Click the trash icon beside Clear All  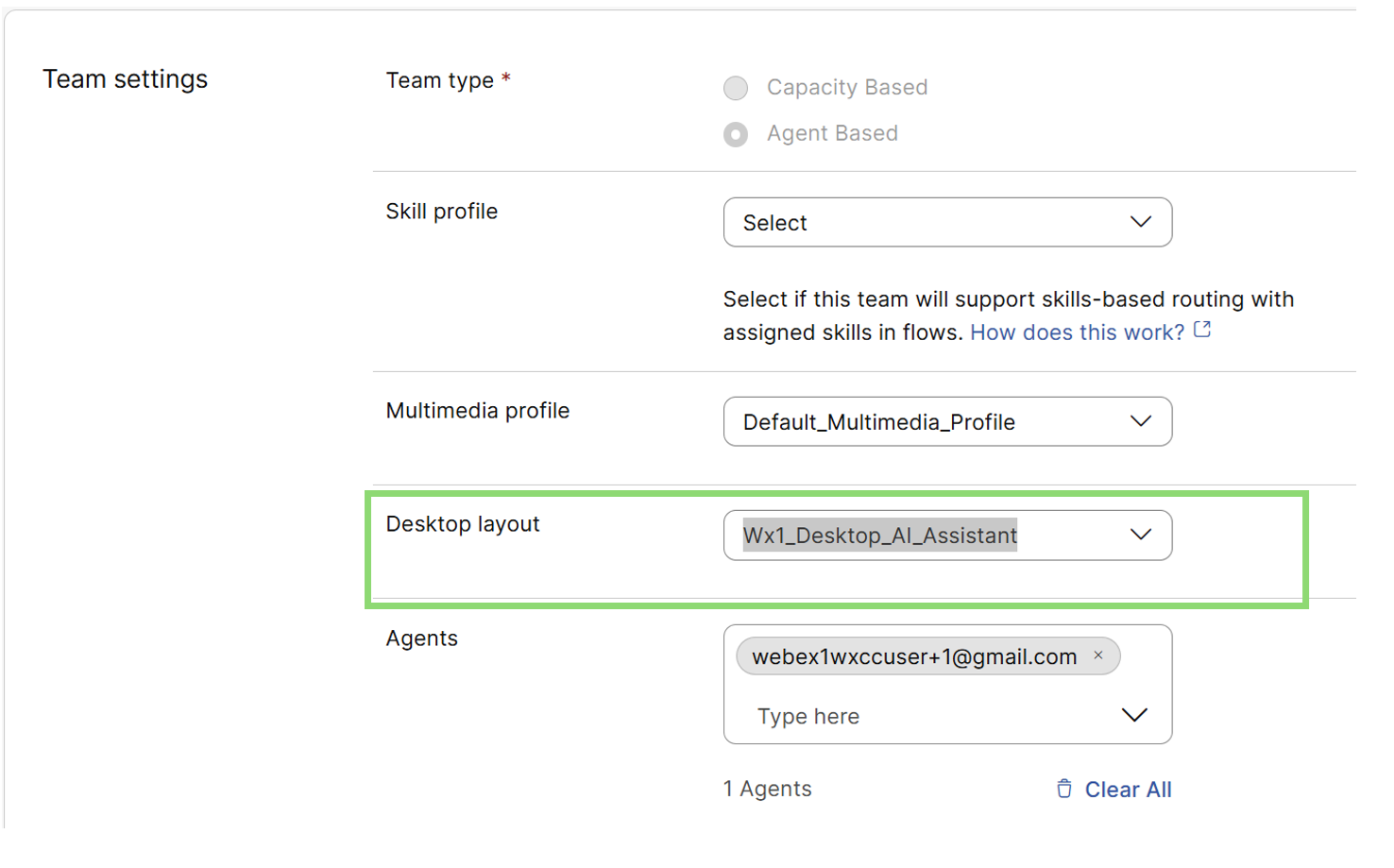pyautogui.click(x=1064, y=789)
